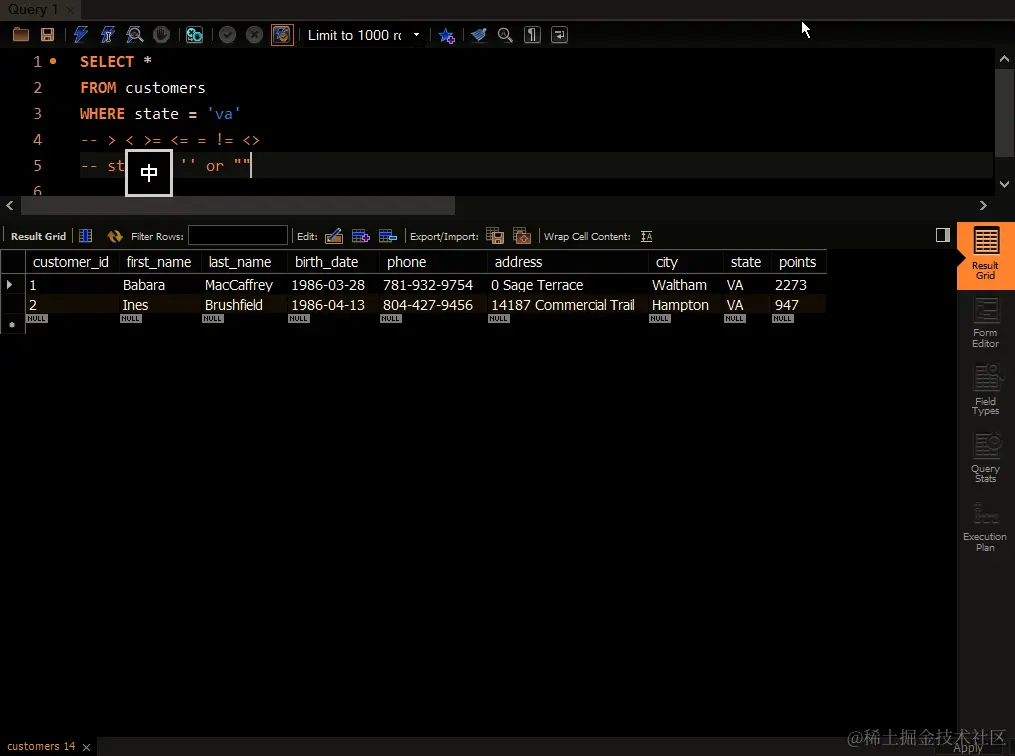1015x756 pixels.
Task: Rollback transaction X icon
Action: point(254,35)
